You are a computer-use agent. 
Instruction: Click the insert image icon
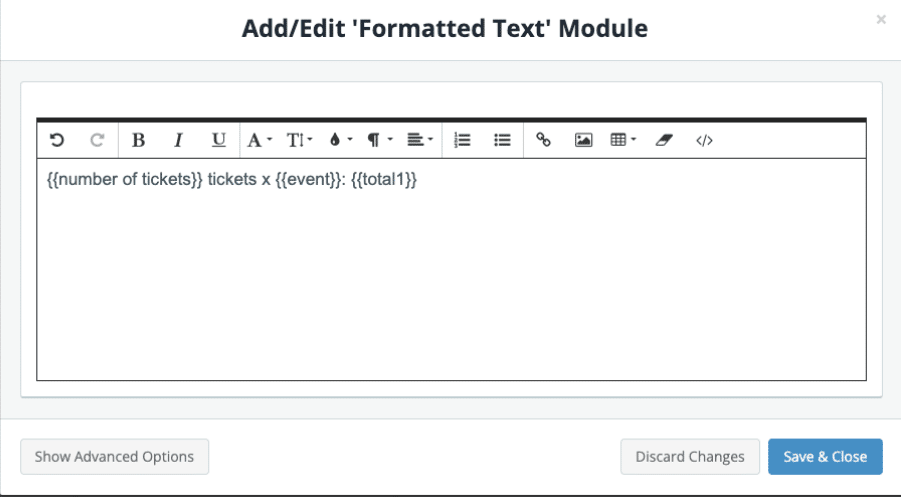(x=584, y=140)
